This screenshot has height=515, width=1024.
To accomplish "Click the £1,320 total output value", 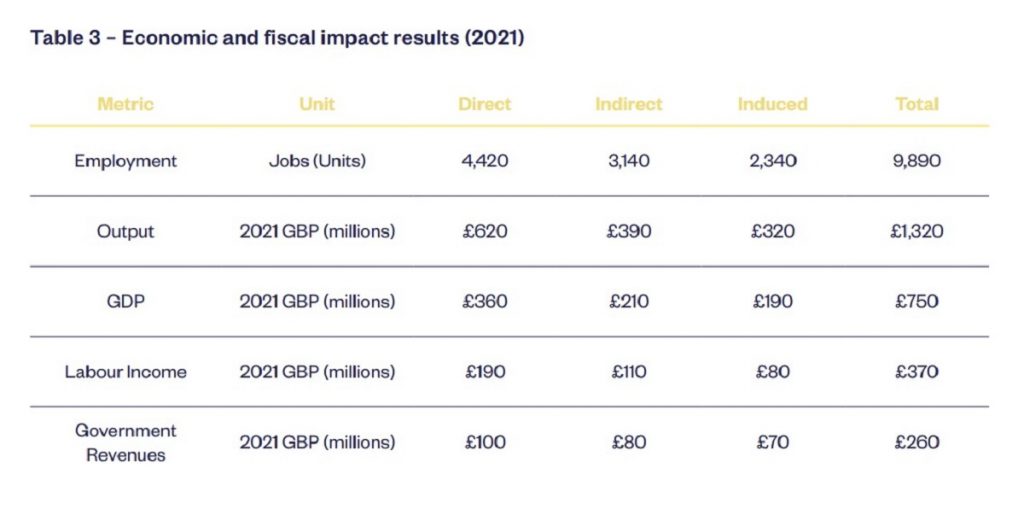I will pyautogui.click(x=917, y=232).
